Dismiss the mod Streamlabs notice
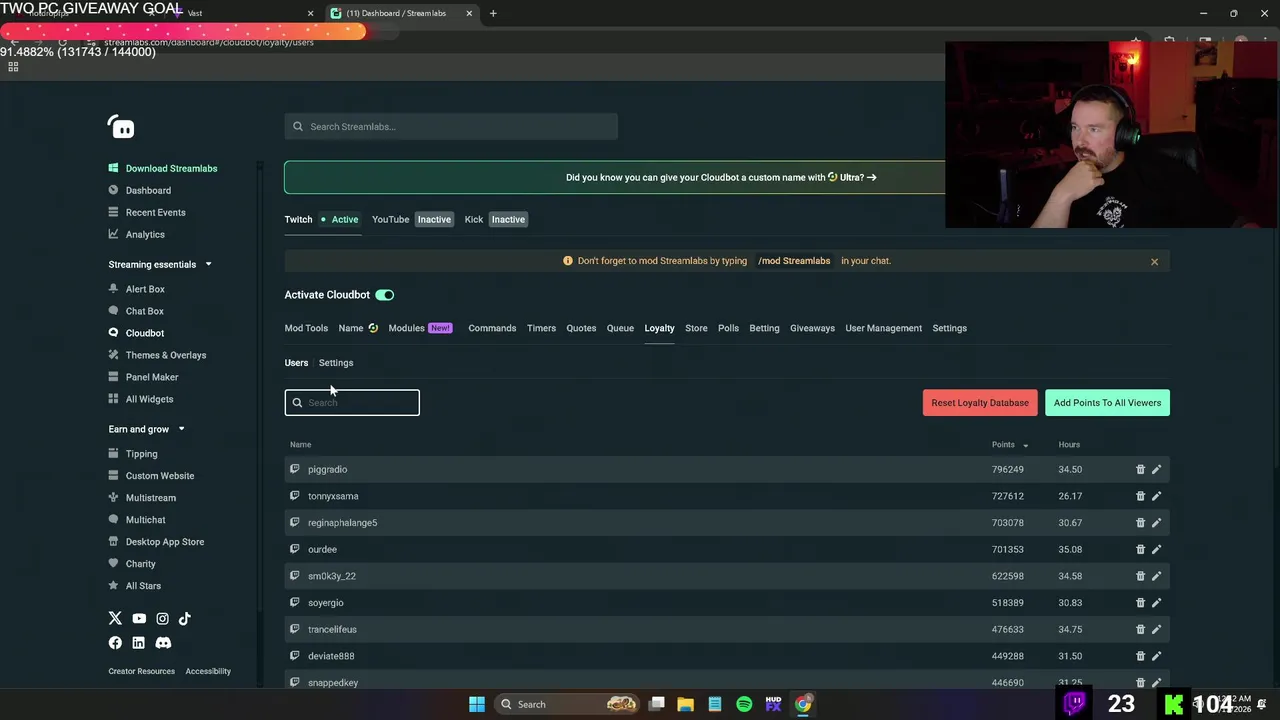This screenshot has height=720, width=1280. click(x=1154, y=261)
